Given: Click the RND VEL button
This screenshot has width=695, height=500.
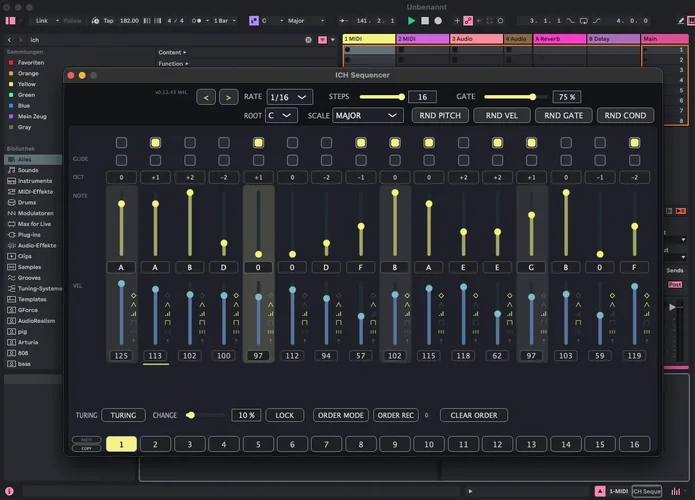Looking at the screenshot, I should click(x=502, y=116).
